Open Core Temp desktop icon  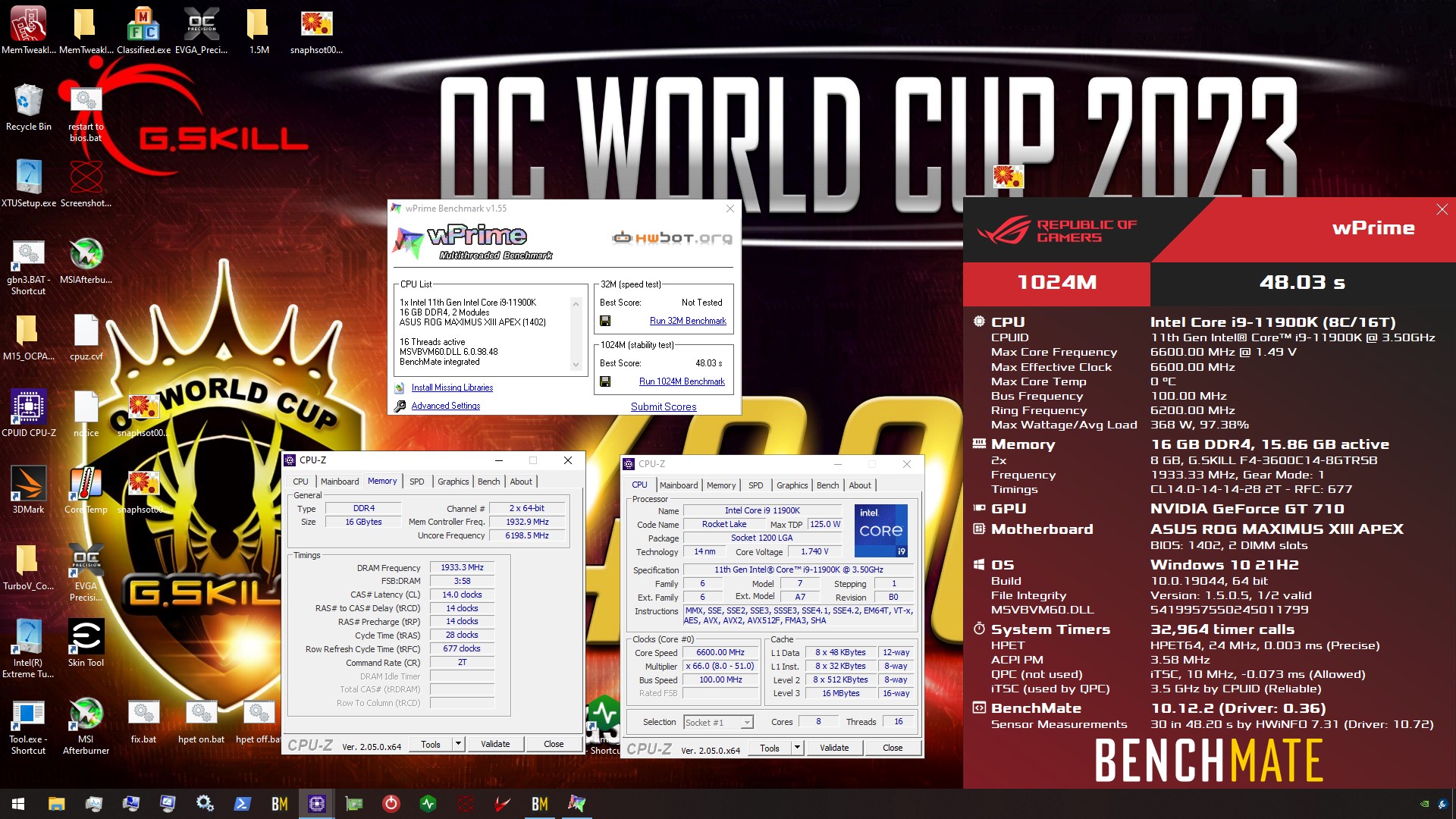pyautogui.click(x=86, y=491)
